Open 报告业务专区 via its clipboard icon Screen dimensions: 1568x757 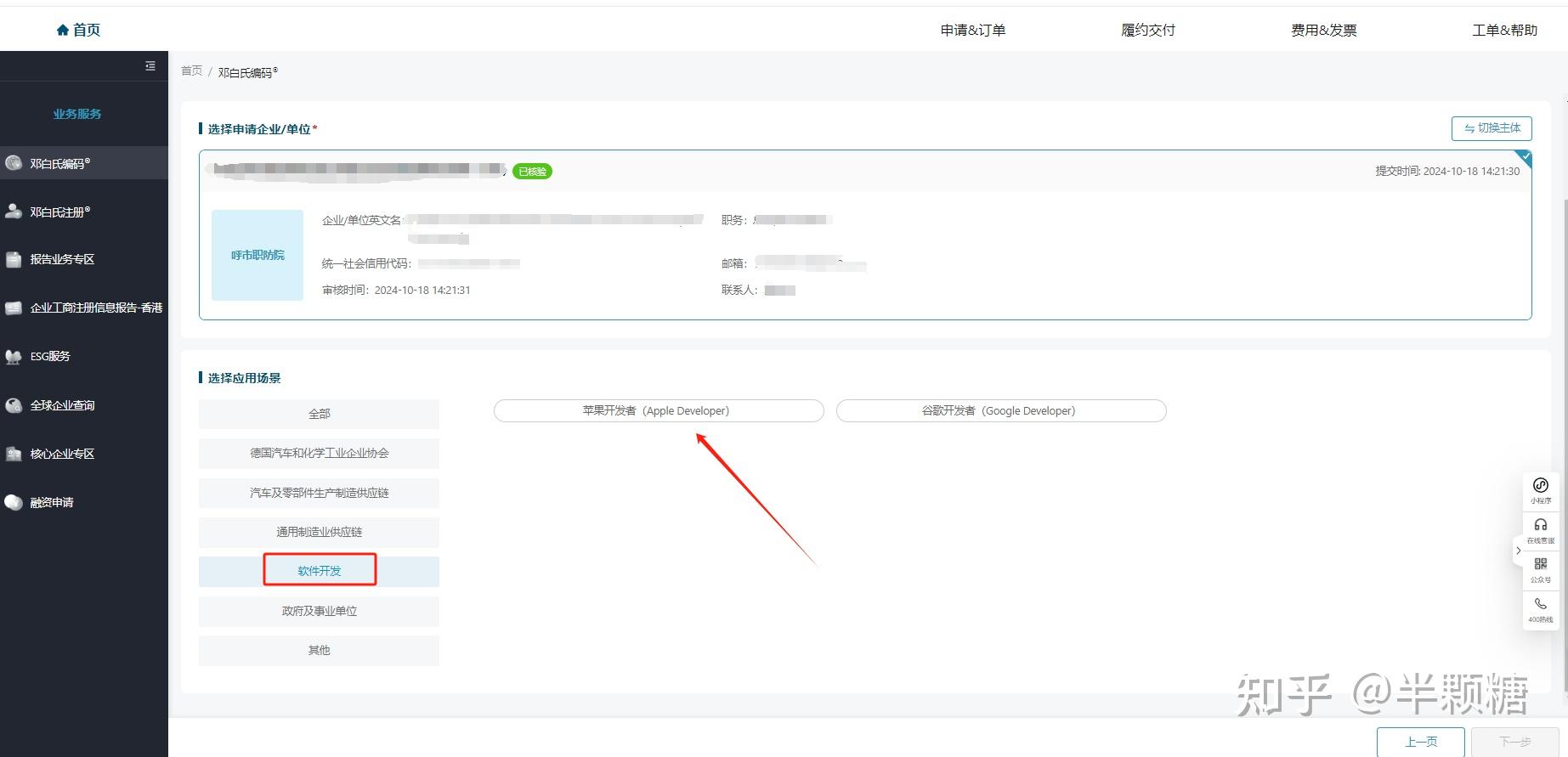14,260
